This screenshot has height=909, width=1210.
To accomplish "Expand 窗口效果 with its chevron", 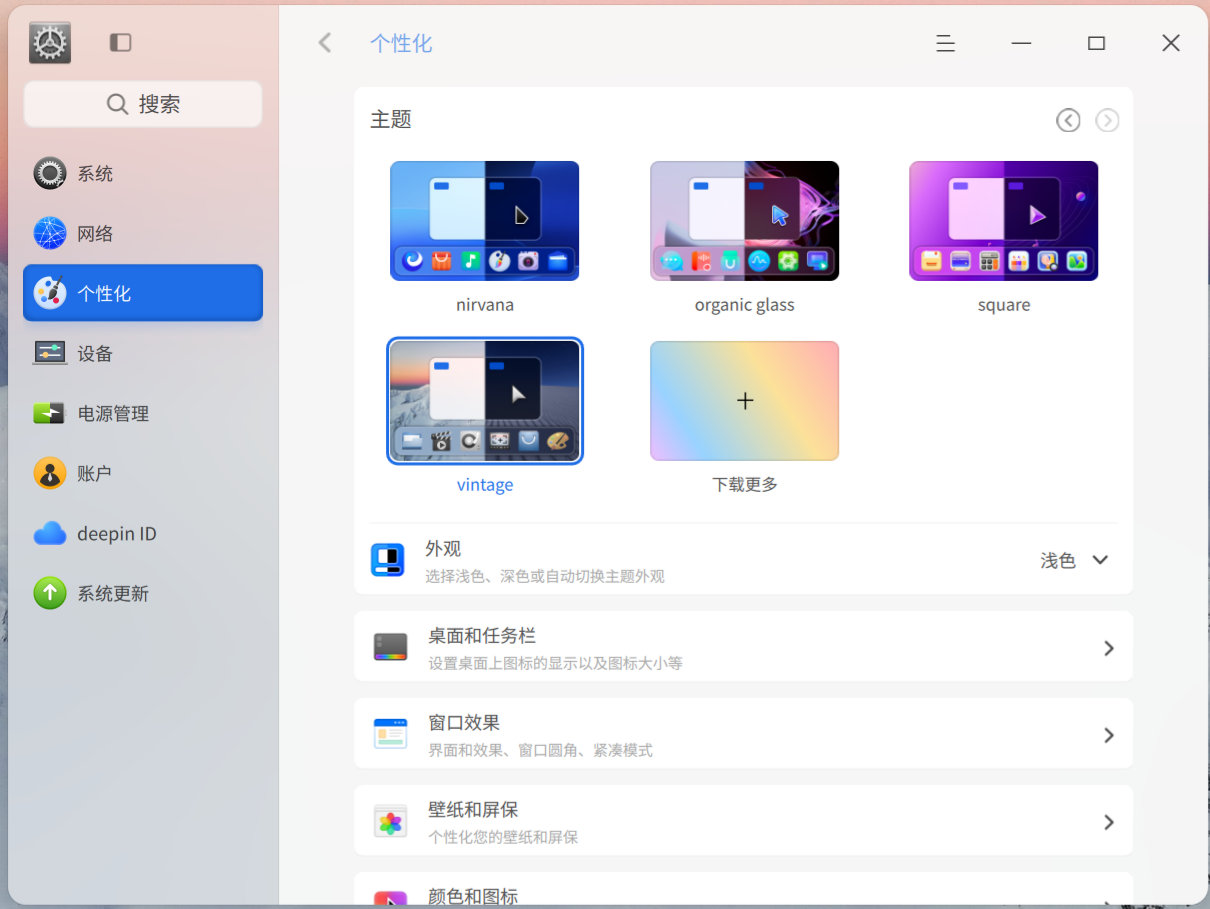I will pos(1108,735).
